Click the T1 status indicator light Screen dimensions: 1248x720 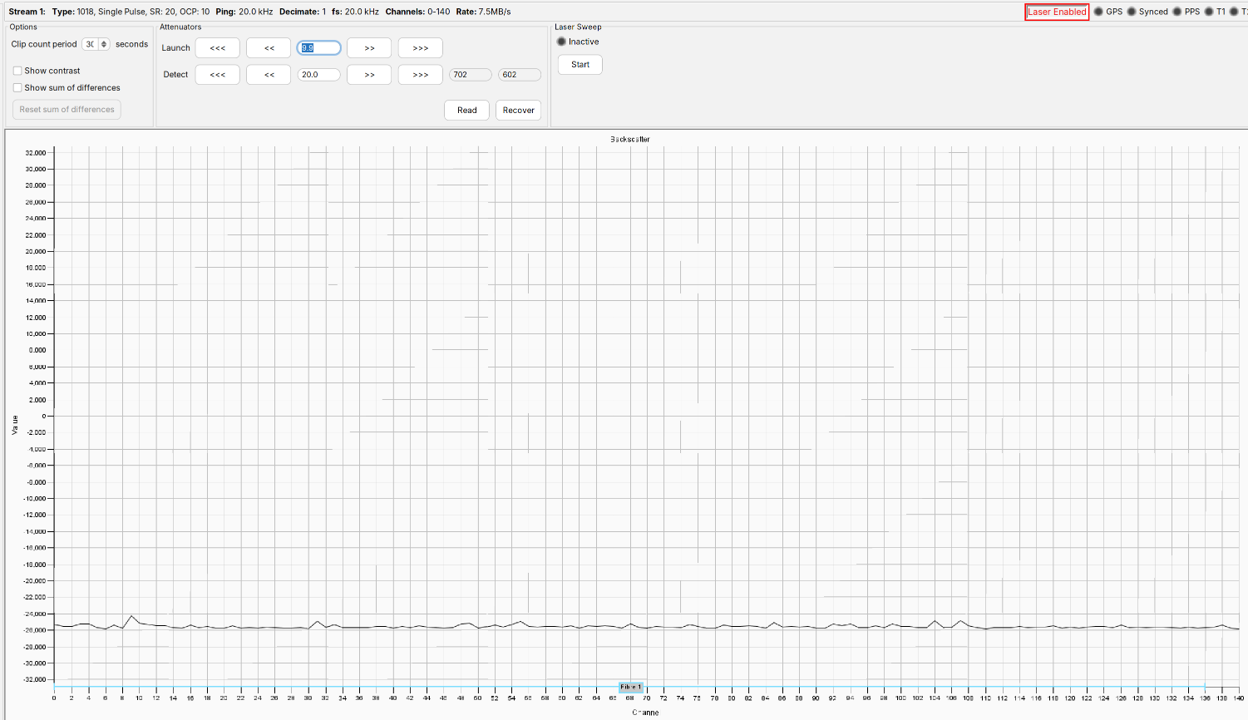point(1209,12)
